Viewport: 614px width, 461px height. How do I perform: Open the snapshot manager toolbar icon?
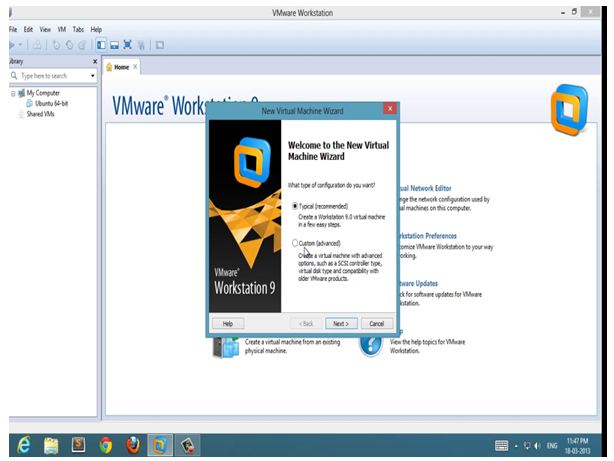pos(82,45)
